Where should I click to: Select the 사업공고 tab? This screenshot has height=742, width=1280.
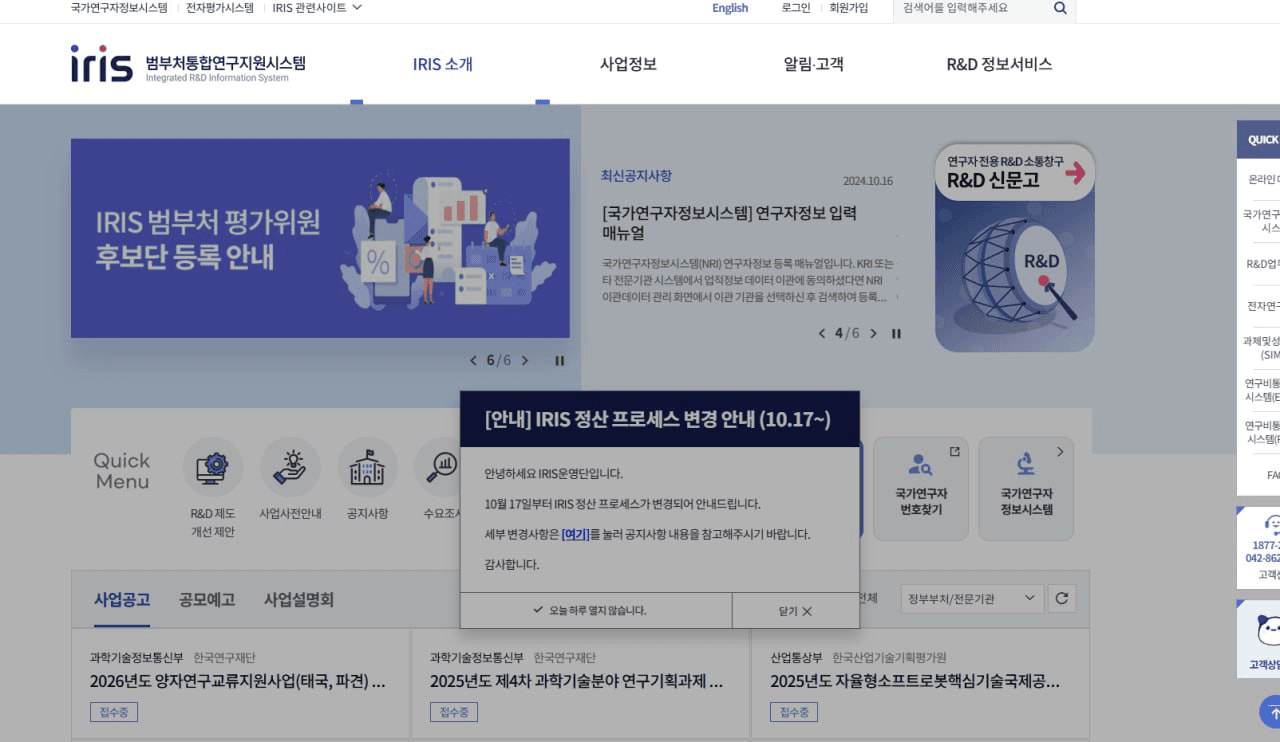[x=122, y=600]
